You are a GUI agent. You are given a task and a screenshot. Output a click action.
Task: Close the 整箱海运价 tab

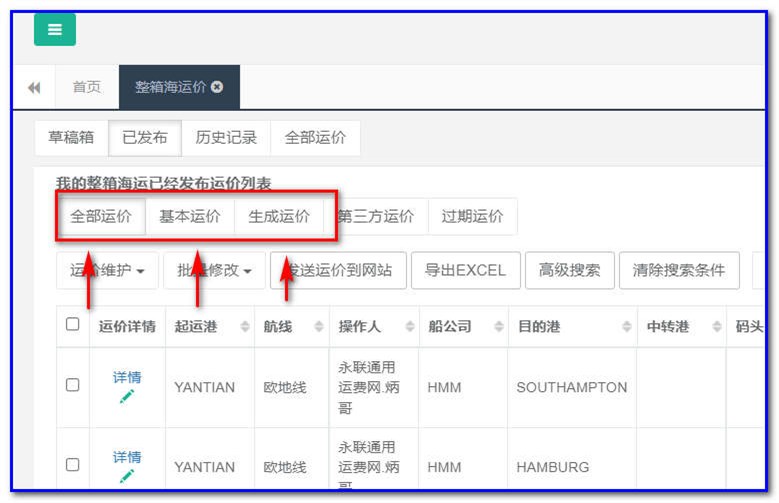[x=217, y=87]
